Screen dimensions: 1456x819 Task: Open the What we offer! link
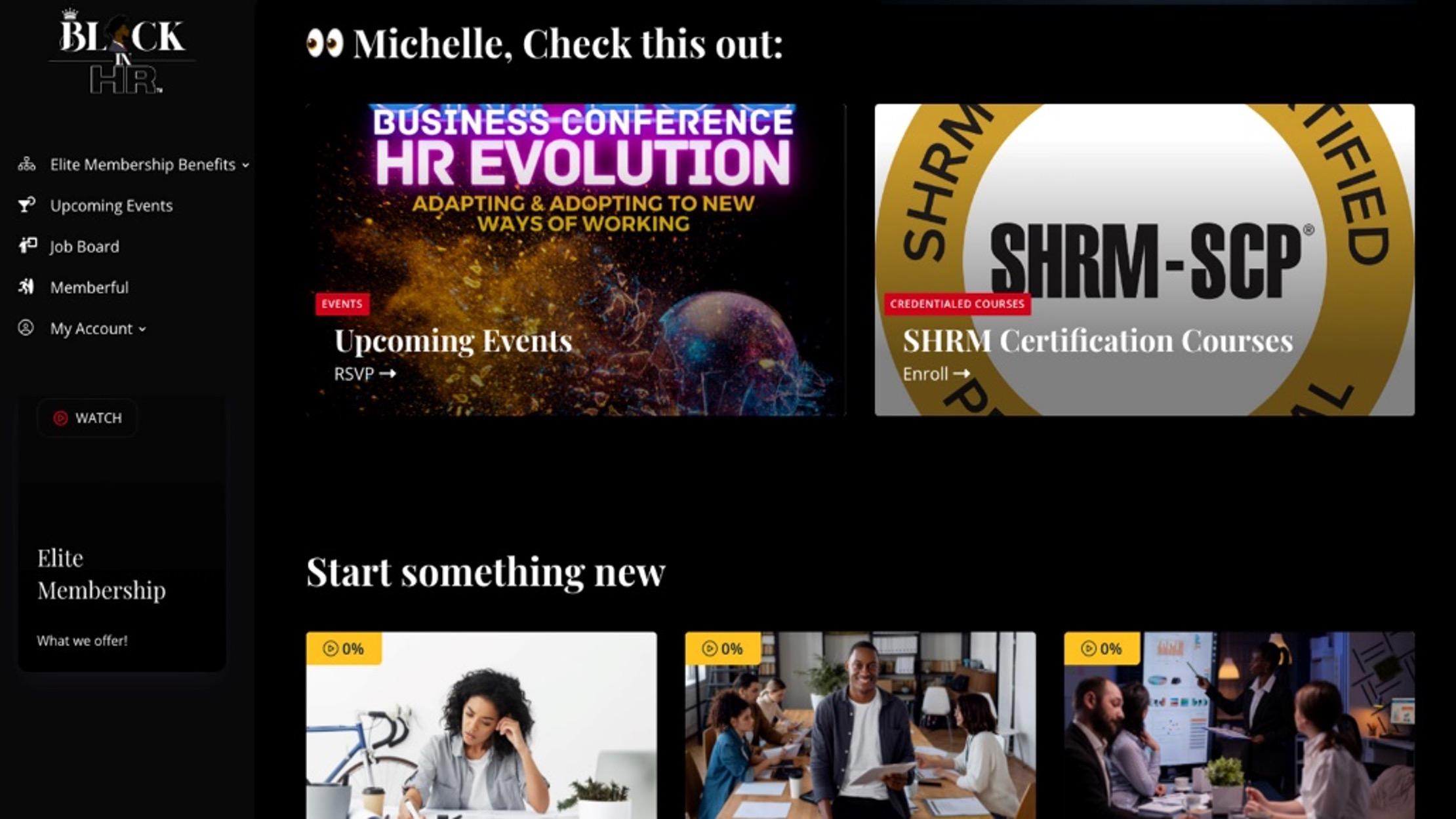(x=82, y=641)
